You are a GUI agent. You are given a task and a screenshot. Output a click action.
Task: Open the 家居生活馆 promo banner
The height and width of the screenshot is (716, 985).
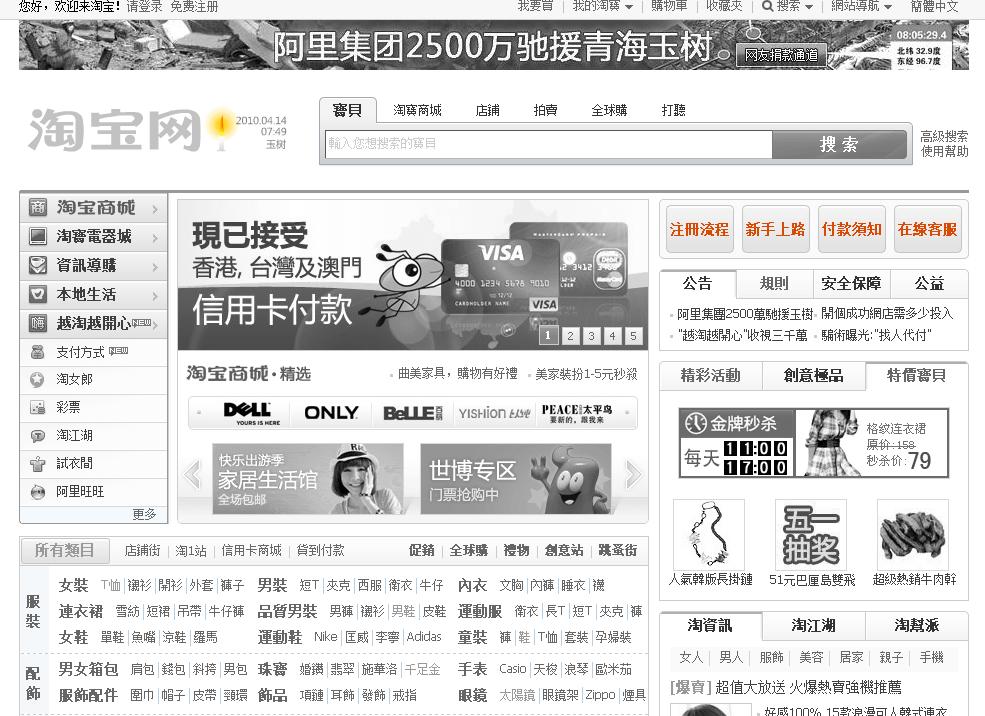coord(308,479)
